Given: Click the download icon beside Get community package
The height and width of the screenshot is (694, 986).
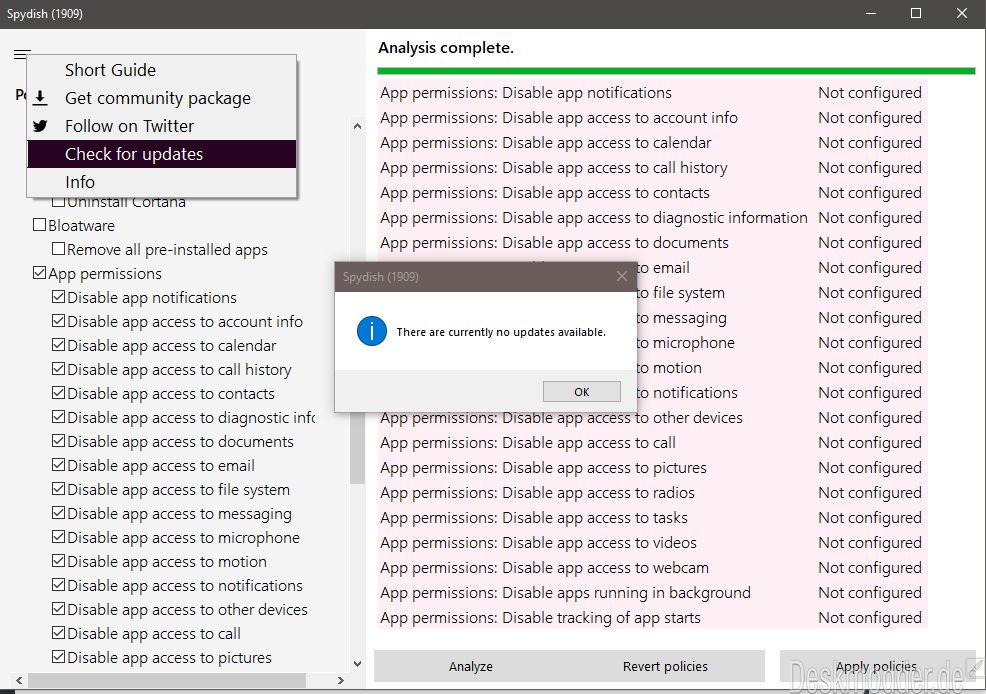Looking at the screenshot, I should [x=40, y=97].
